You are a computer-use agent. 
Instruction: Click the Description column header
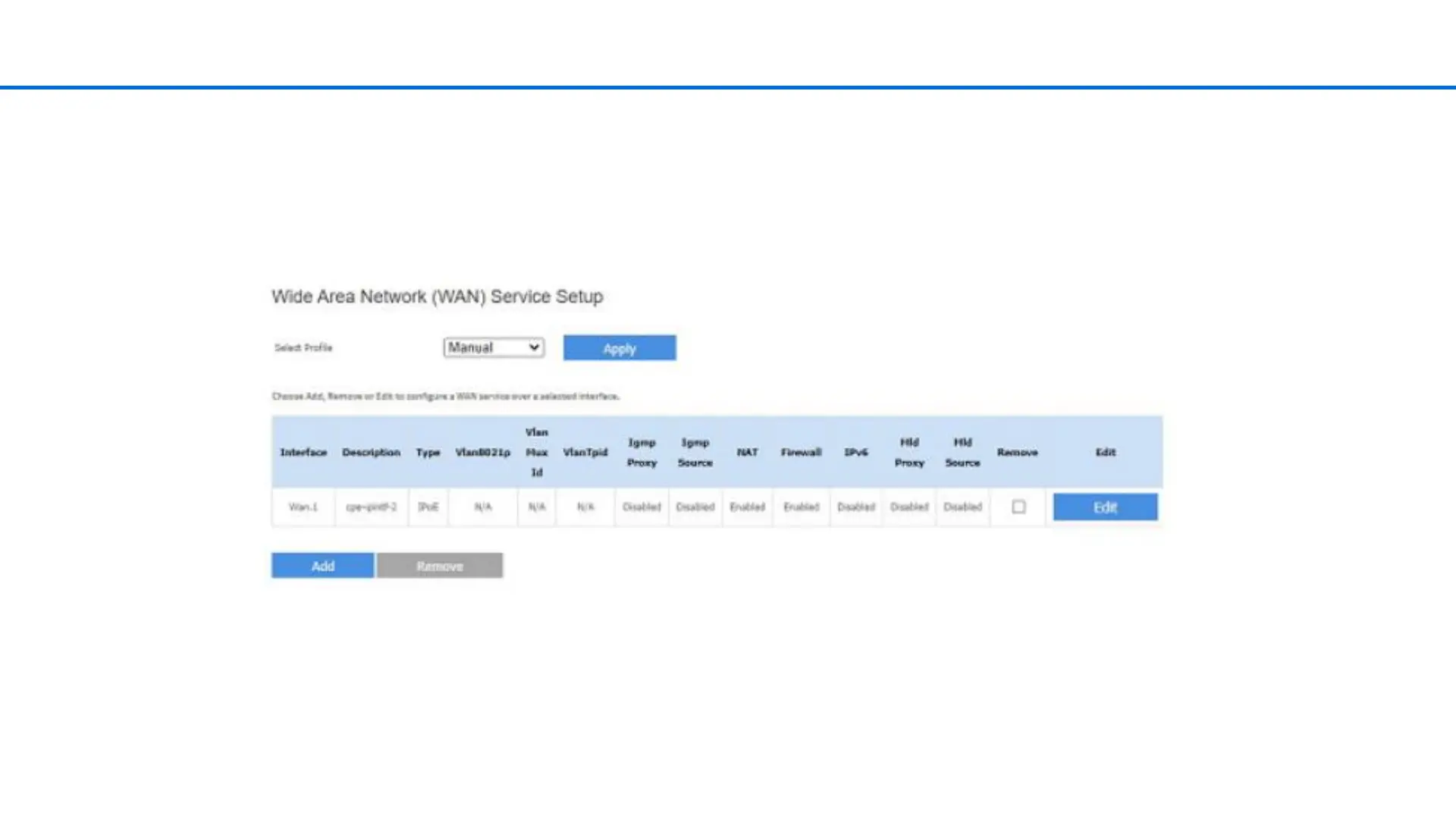[x=371, y=452]
